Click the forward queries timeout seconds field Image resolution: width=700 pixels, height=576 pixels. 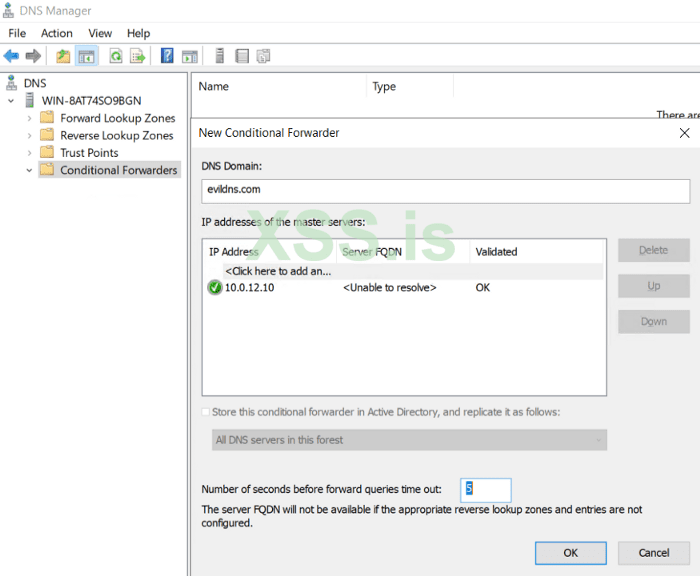click(x=486, y=490)
